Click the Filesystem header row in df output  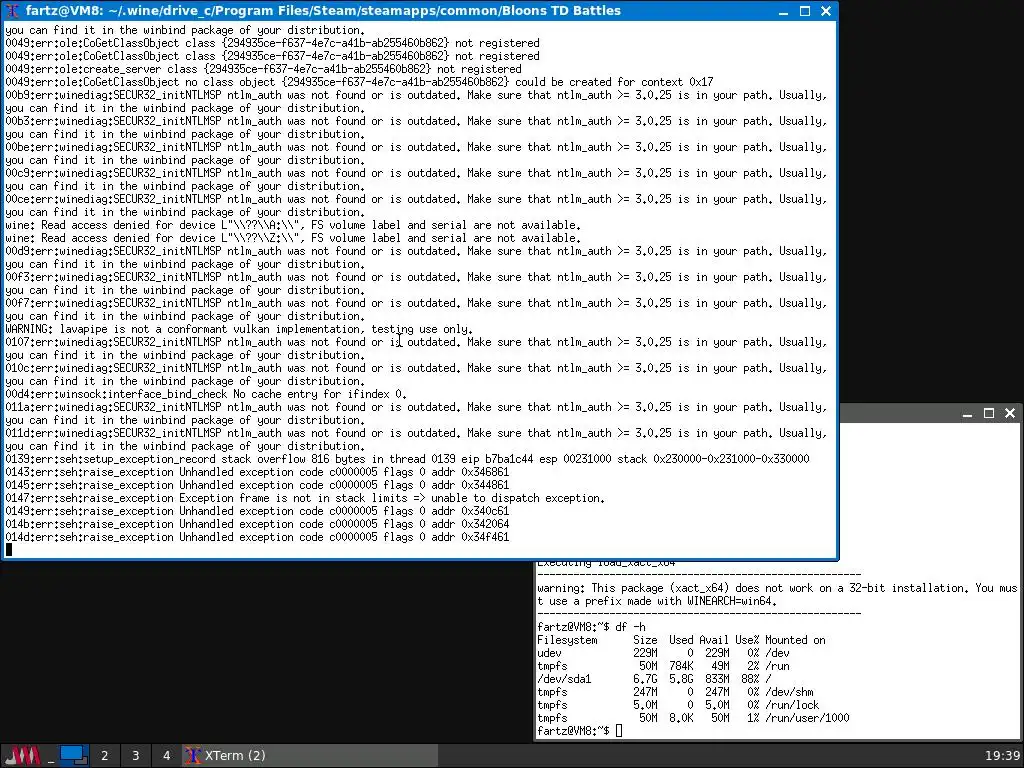tap(681, 640)
